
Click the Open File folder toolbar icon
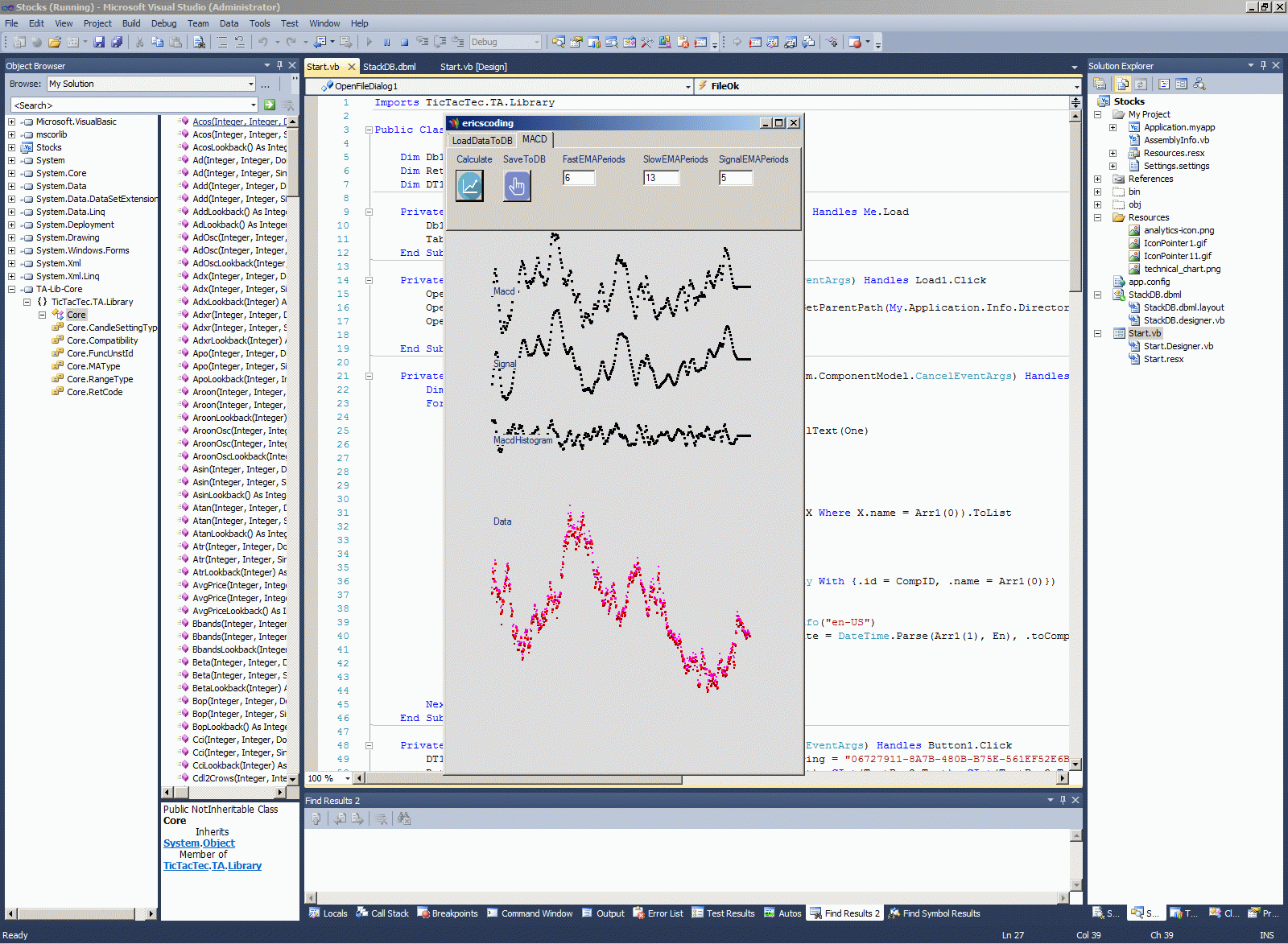click(55, 42)
